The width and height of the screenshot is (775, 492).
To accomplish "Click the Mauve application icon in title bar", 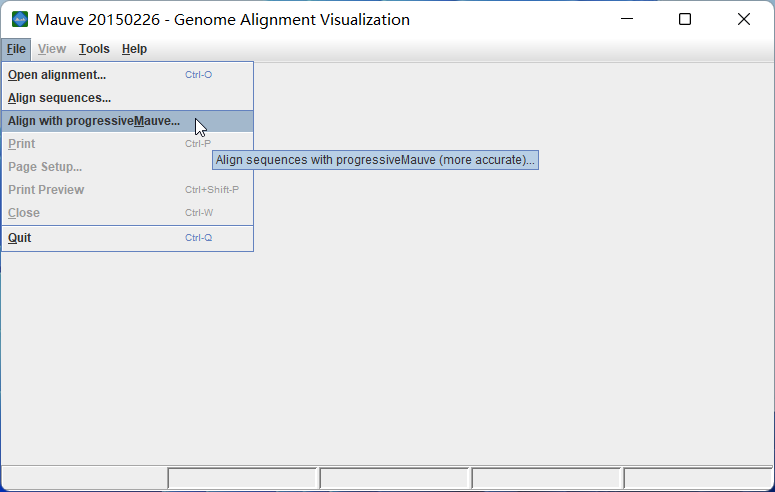I will [20, 20].
